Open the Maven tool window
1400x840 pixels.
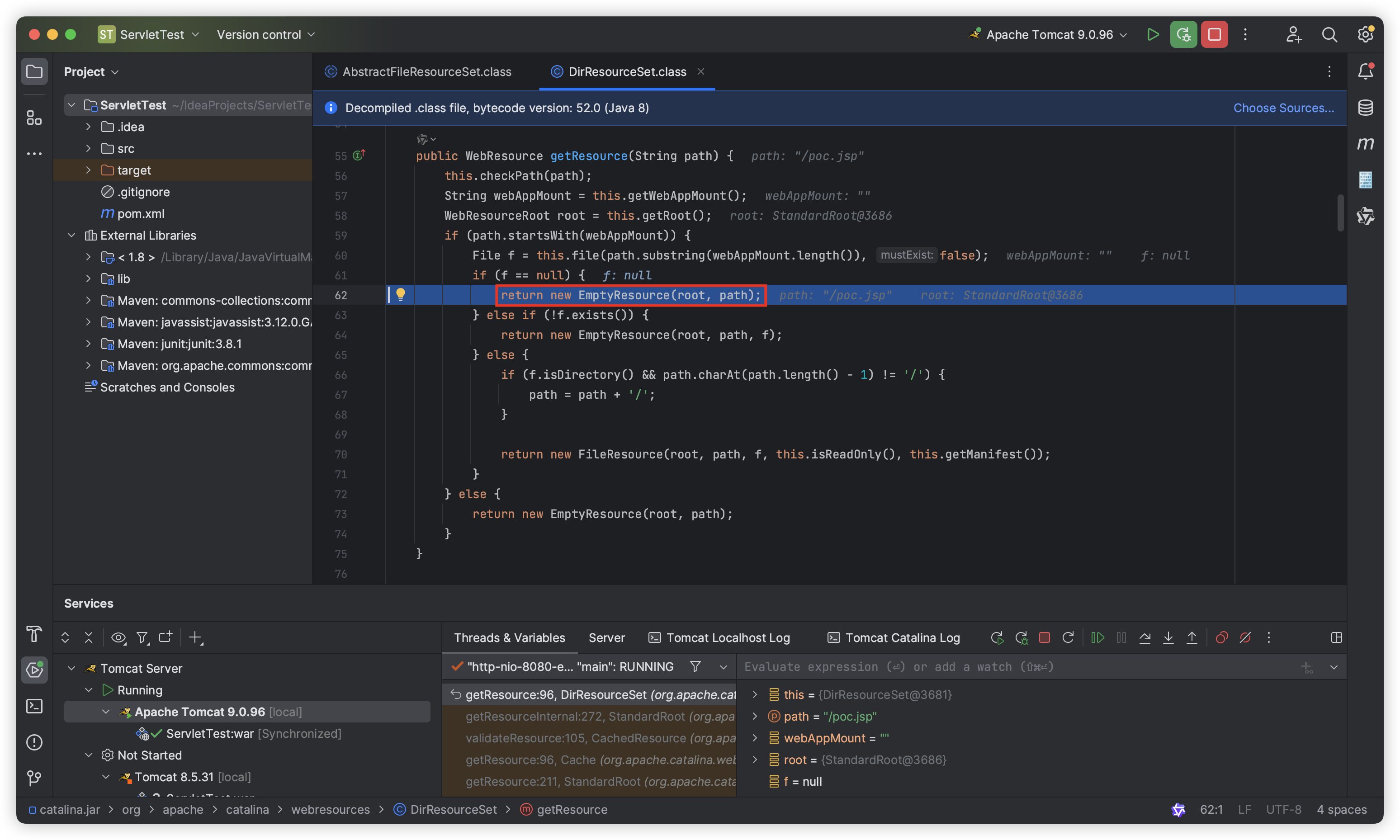pos(1365,144)
